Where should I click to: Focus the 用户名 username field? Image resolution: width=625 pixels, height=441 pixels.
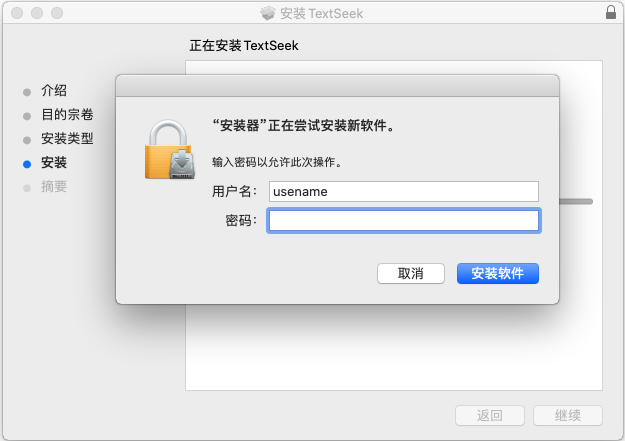(404, 191)
